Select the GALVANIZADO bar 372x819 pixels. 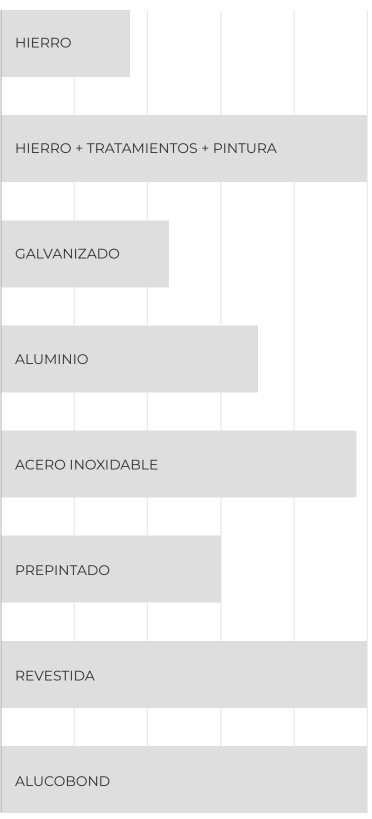pyautogui.click(x=85, y=254)
